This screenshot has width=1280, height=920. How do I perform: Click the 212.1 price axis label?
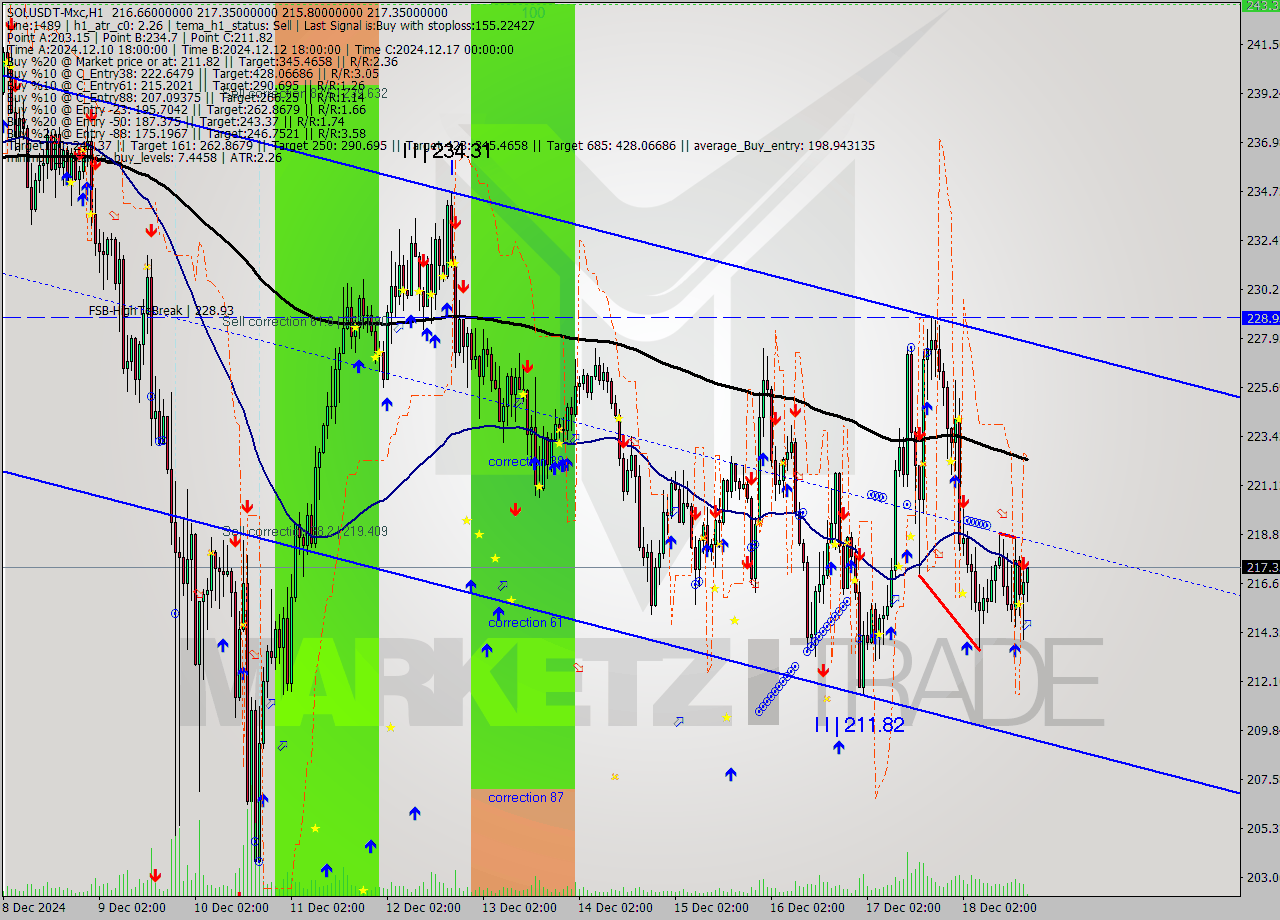click(1262, 681)
